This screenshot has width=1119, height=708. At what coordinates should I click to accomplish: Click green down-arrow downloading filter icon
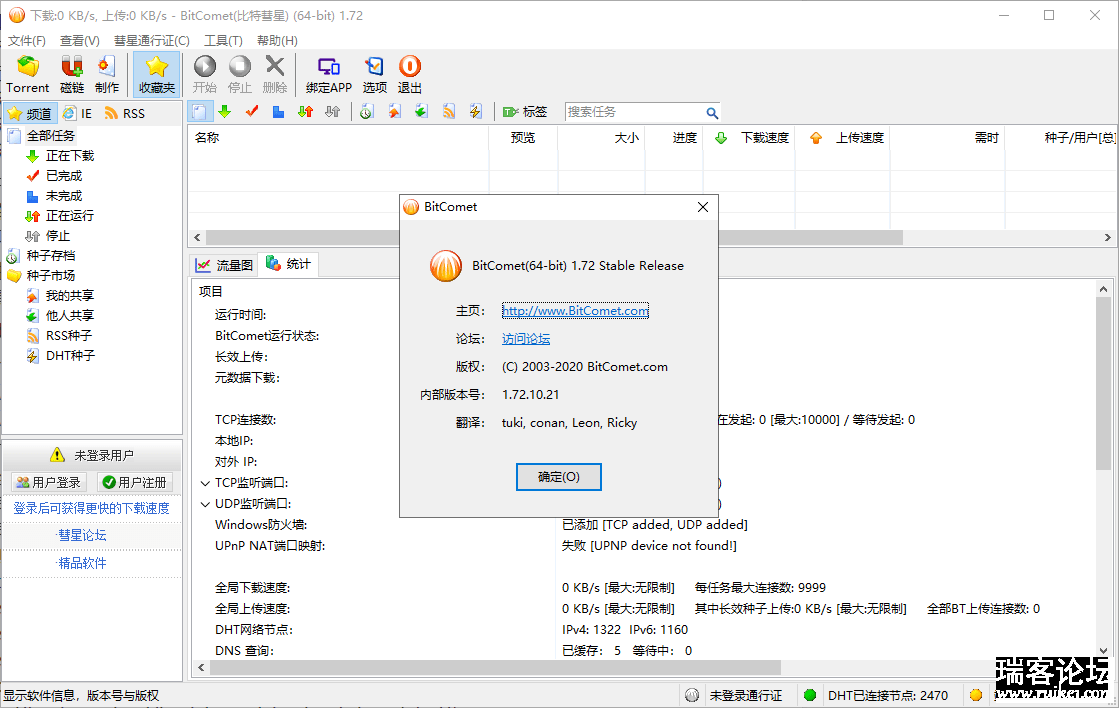(x=225, y=112)
